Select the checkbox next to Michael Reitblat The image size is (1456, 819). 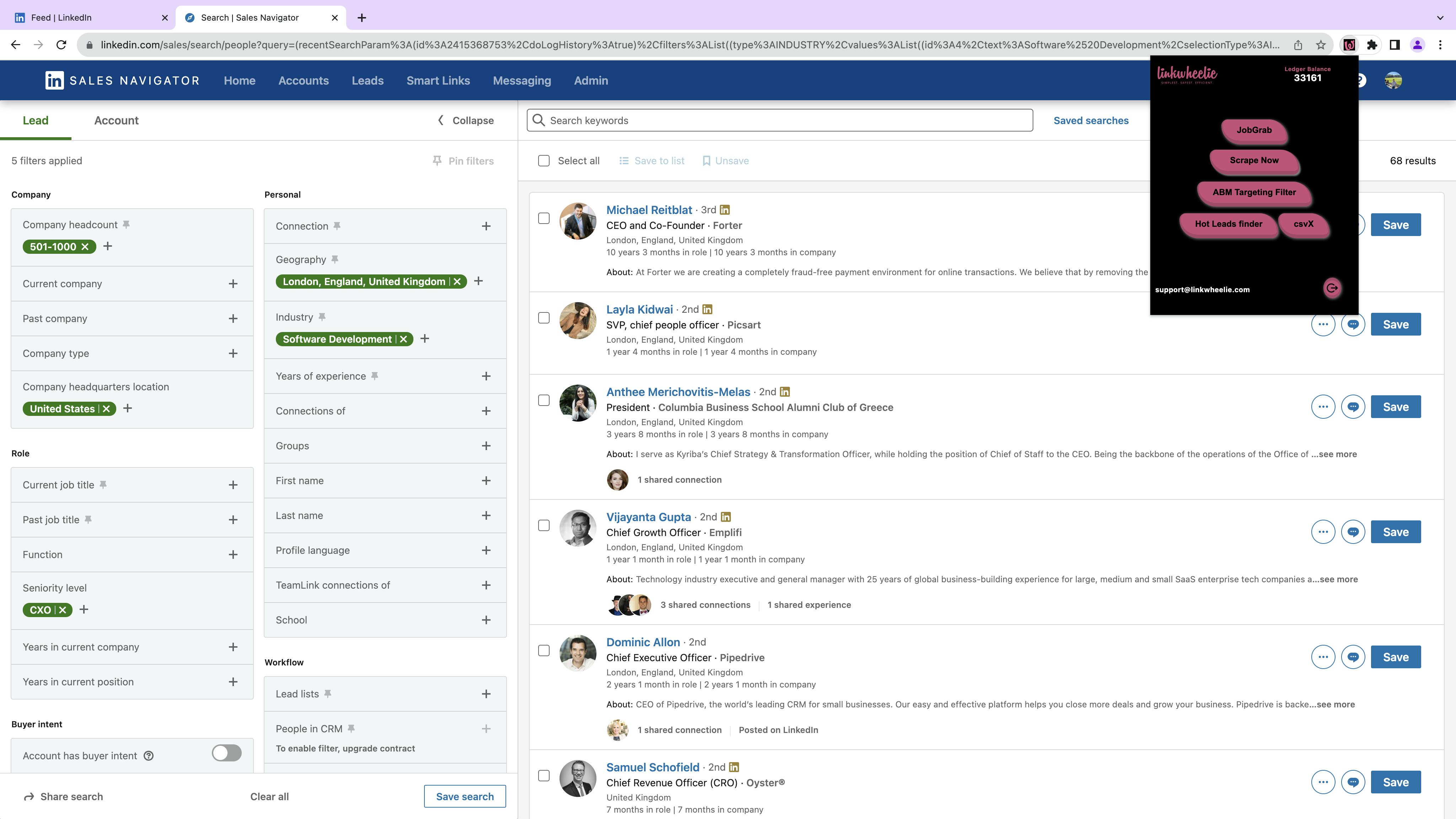(x=544, y=218)
